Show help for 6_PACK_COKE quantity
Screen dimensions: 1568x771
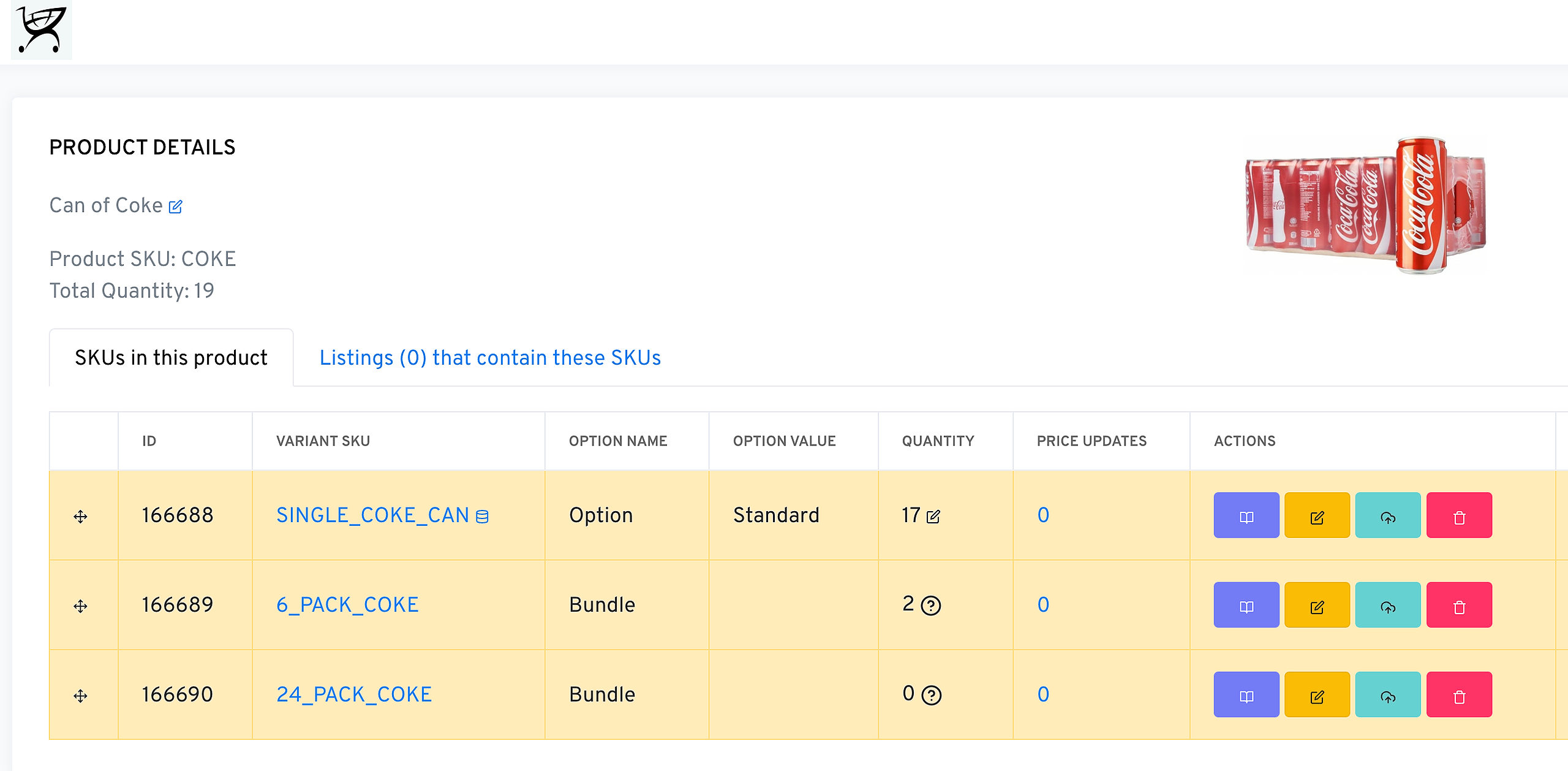(x=931, y=606)
